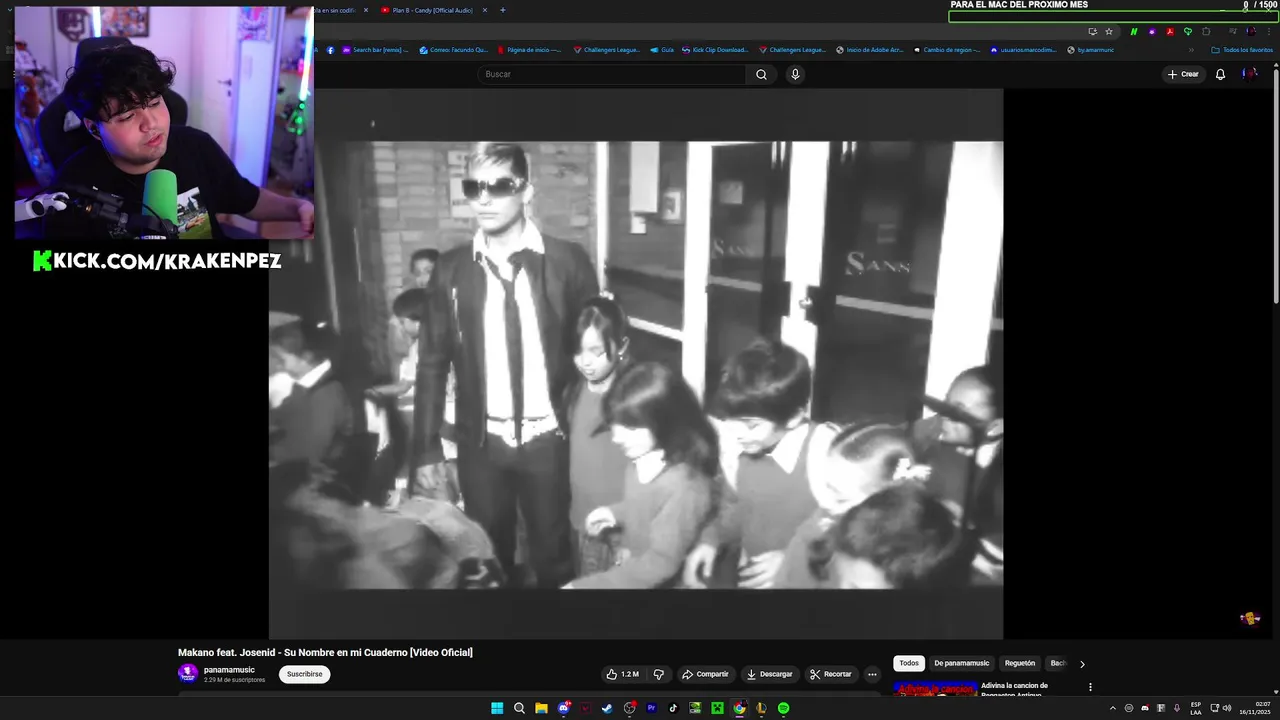Click the Crear create button
The width and height of the screenshot is (1280, 720).
click(x=1183, y=74)
